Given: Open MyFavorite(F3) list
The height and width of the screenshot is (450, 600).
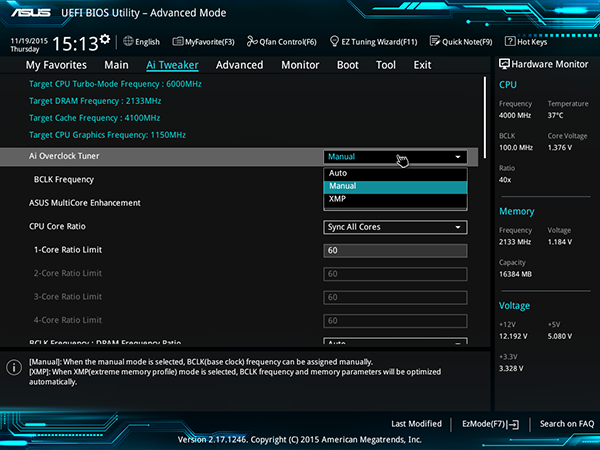Looking at the screenshot, I should (x=203, y=42).
